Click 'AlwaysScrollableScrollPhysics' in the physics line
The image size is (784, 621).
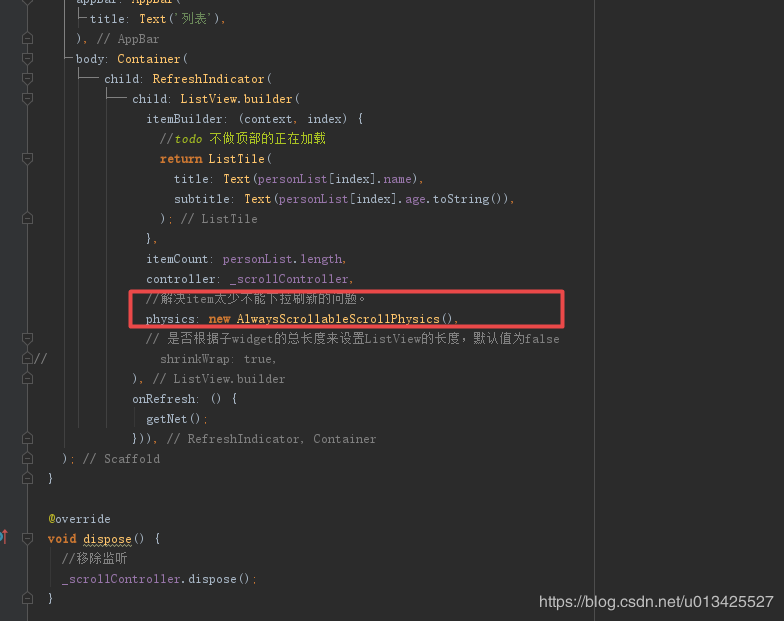(x=338, y=319)
